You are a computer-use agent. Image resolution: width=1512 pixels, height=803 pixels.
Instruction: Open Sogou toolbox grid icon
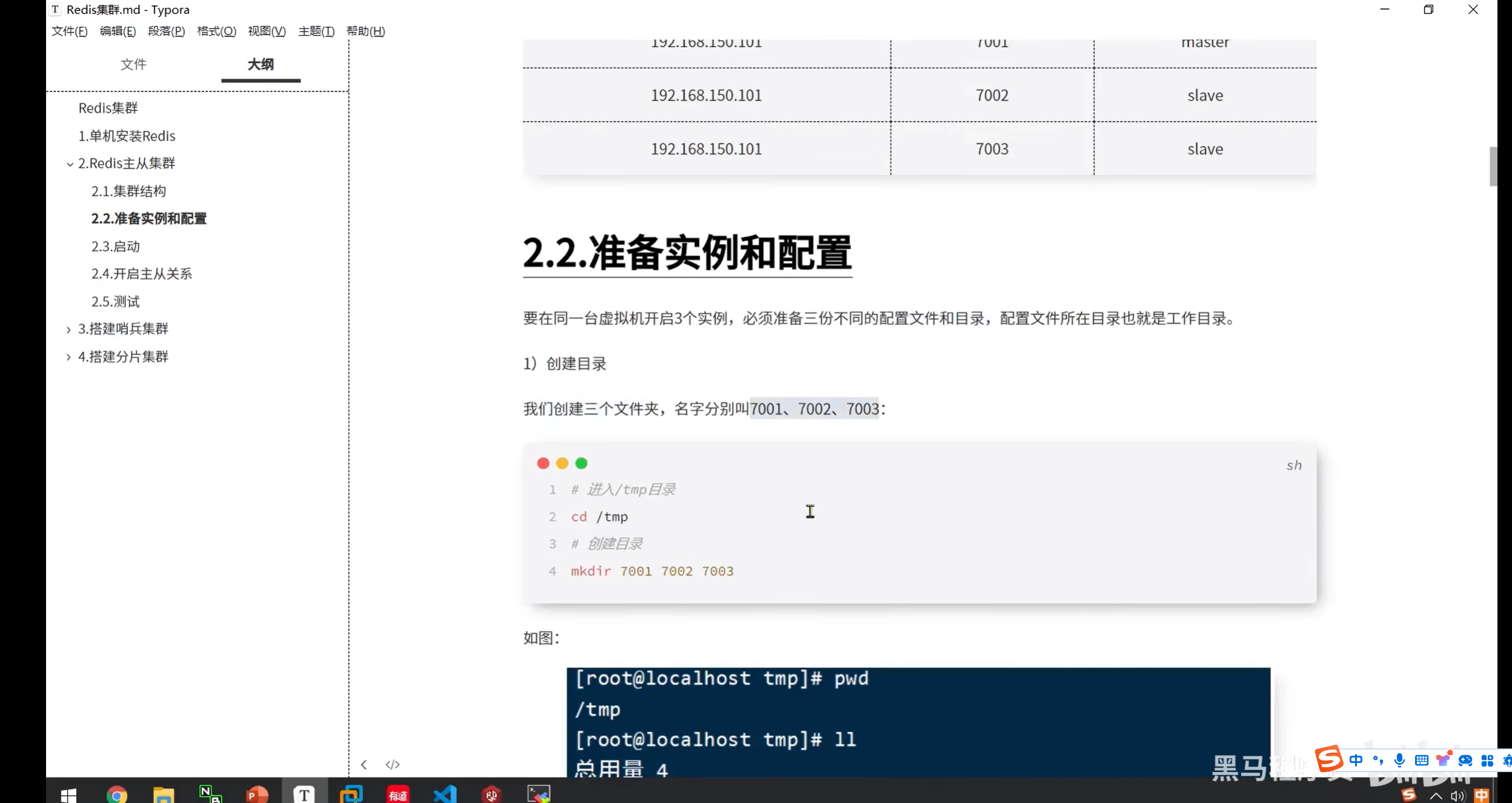1487,760
